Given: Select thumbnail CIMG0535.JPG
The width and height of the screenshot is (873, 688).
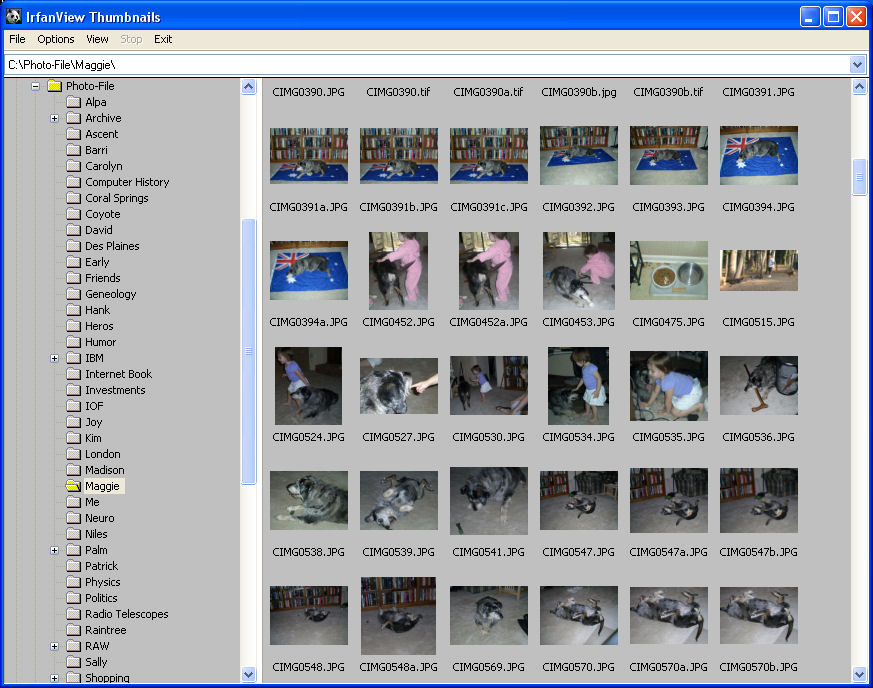Looking at the screenshot, I should tap(669, 386).
